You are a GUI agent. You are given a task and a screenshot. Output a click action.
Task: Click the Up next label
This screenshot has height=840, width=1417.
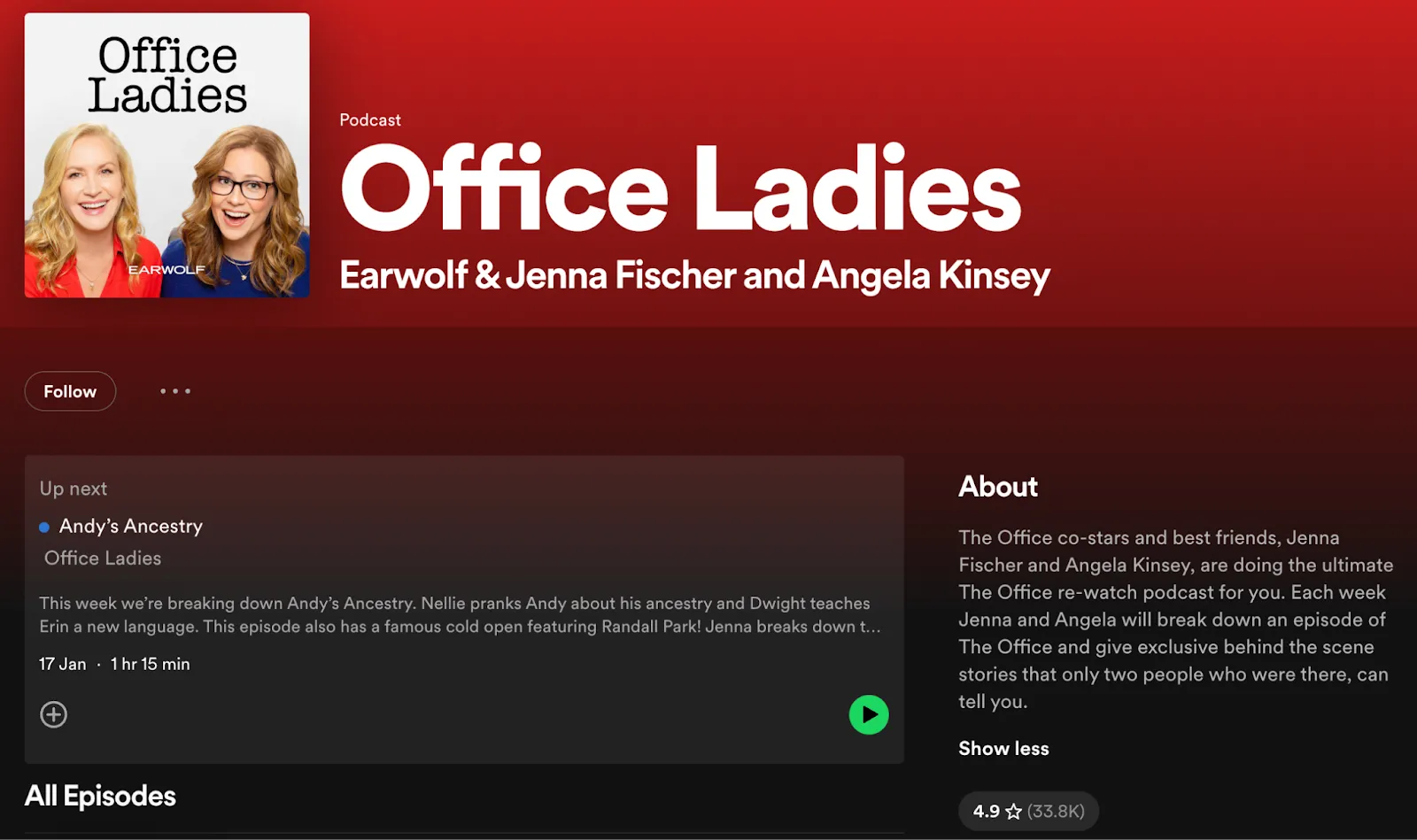(x=74, y=489)
